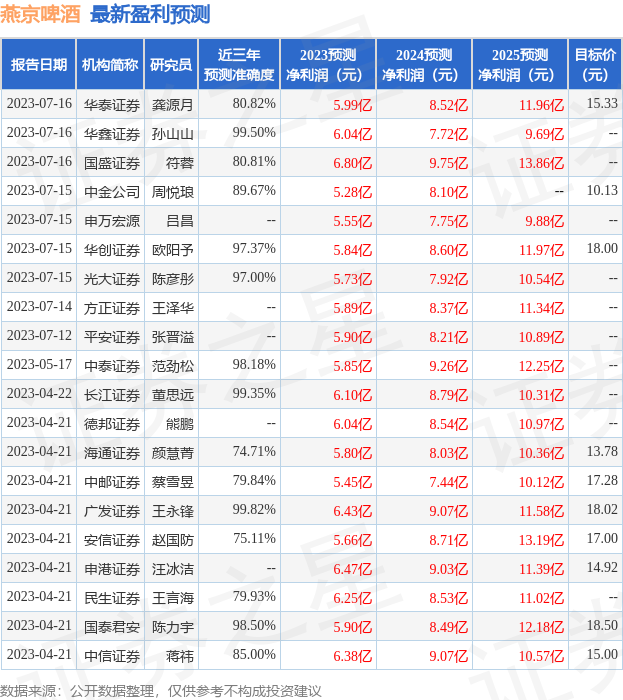The image size is (623, 700).
Task: Click the 民生证券 institution cell
Action: coord(112,598)
